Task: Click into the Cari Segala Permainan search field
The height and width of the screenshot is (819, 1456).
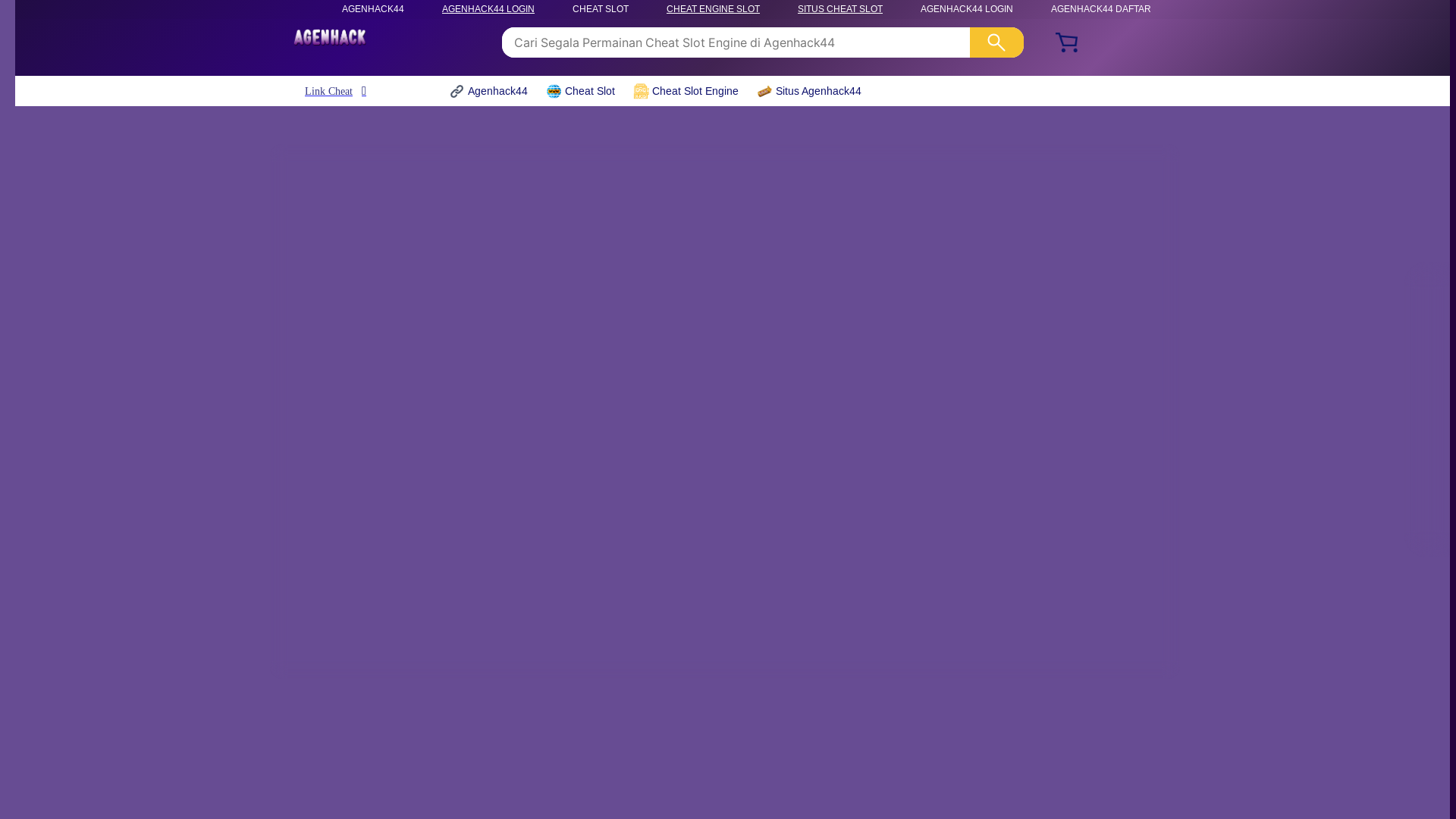Action: point(736,42)
